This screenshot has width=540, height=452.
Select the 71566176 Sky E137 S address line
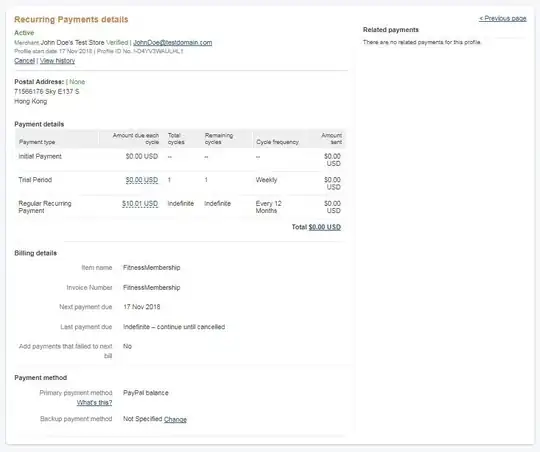tap(46, 91)
